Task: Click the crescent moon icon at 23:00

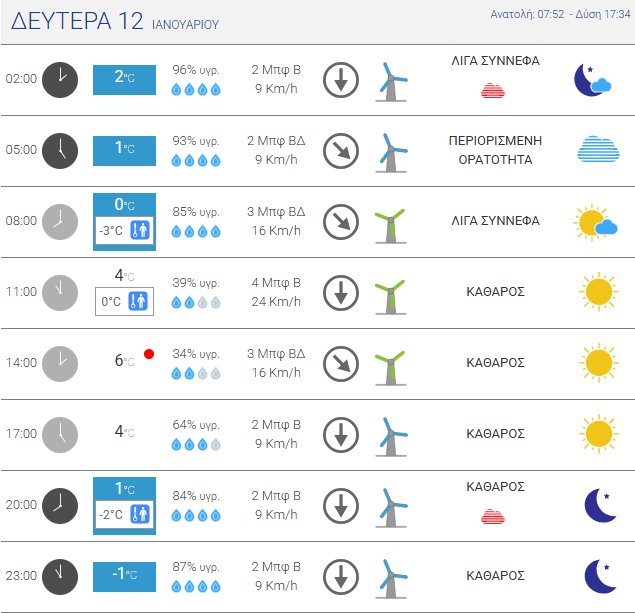Action: 599,575
